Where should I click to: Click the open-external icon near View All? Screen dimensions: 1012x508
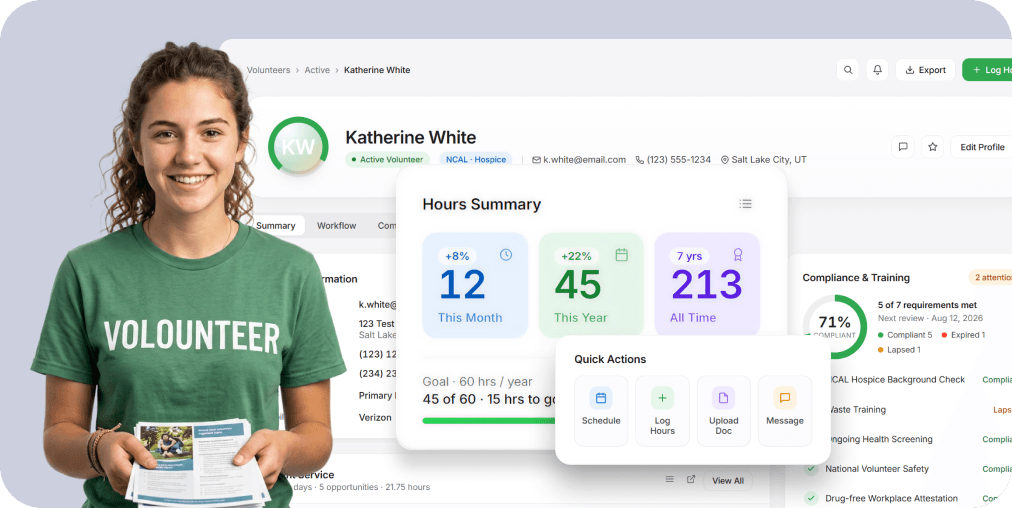(691, 479)
